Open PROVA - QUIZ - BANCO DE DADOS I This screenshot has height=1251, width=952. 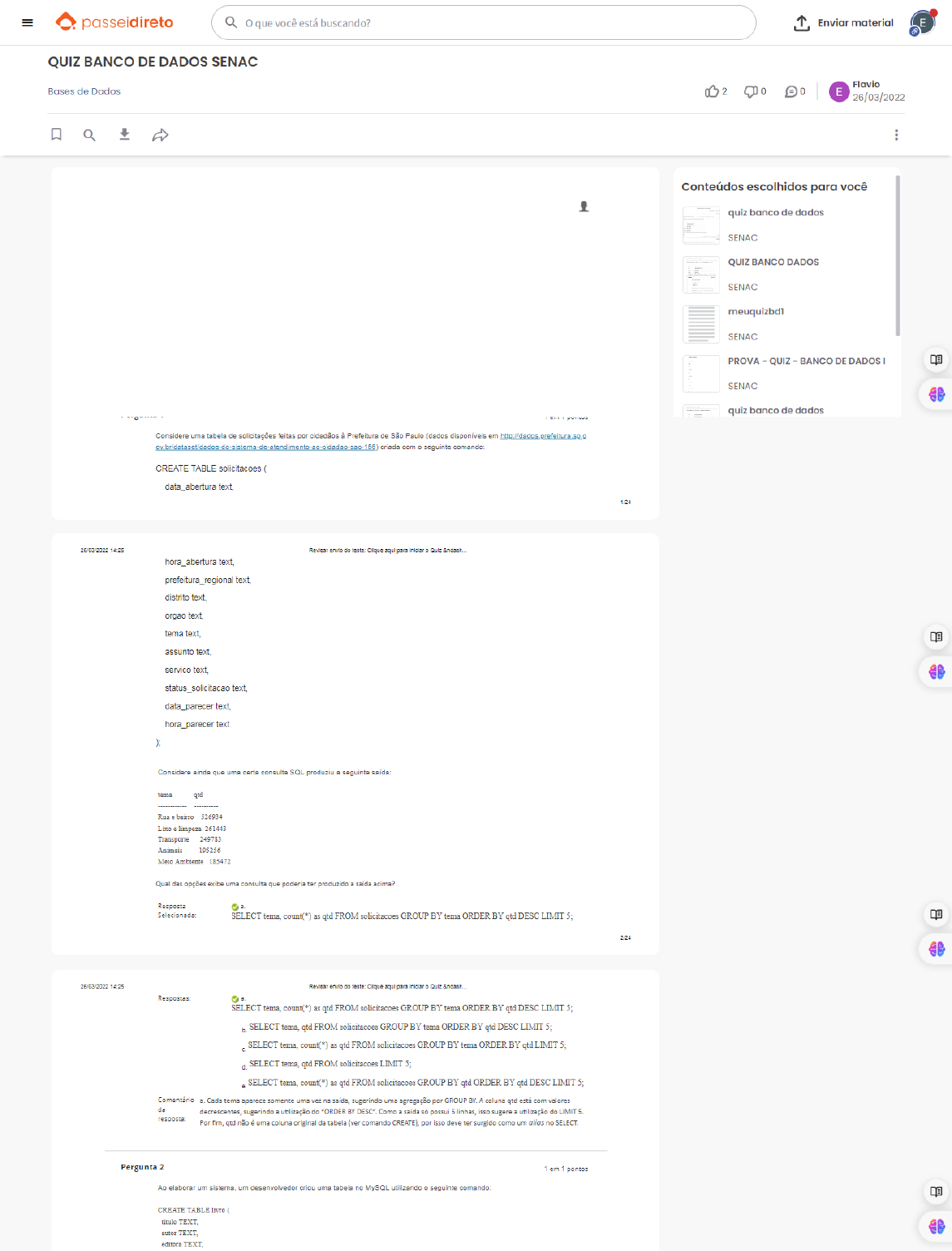tap(806, 361)
